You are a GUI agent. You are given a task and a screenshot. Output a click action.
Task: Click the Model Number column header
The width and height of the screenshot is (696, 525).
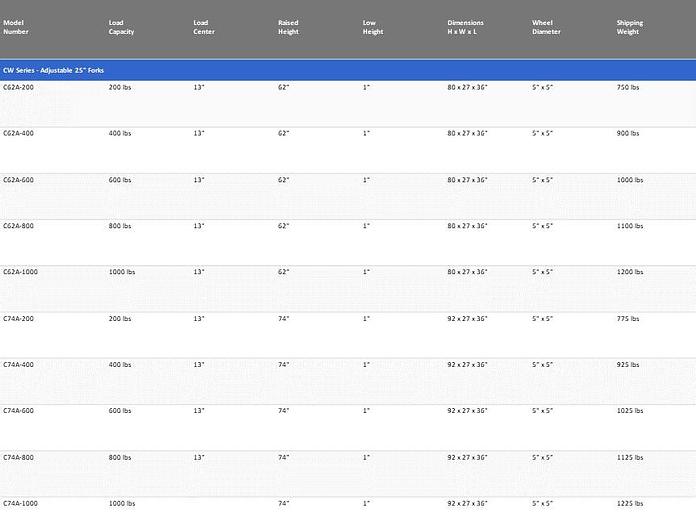point(16,27)
